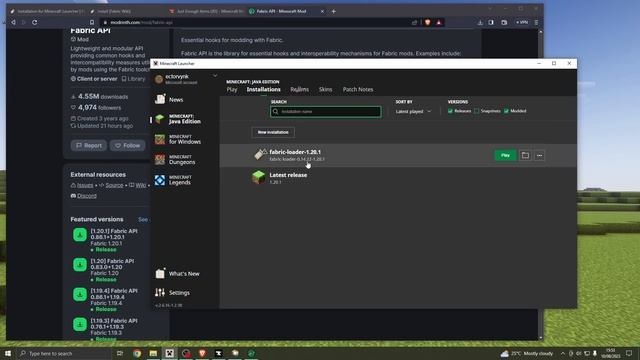Open launcher Settings
Screen dimensions: 640x360
(173, 292)
